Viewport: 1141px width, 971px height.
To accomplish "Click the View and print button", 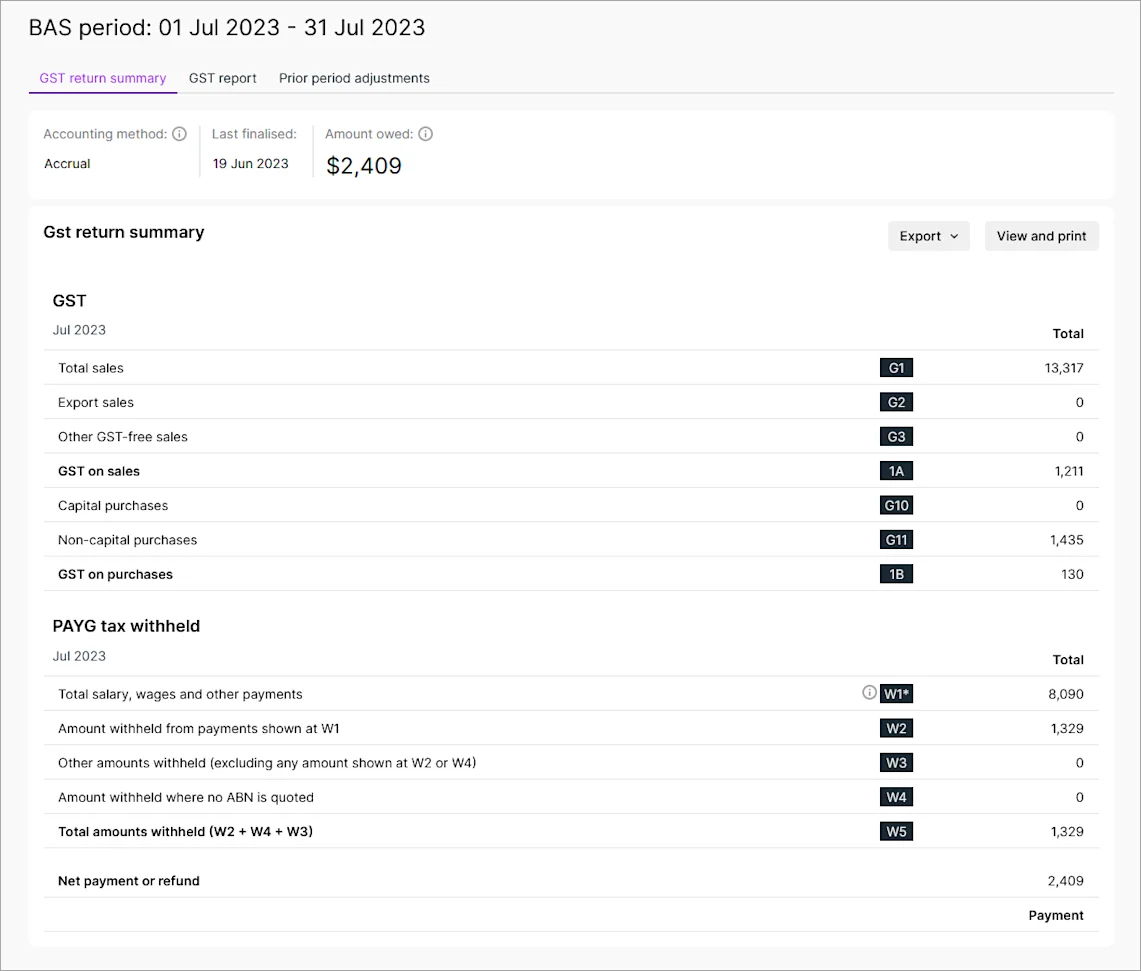I will 1041,236.
